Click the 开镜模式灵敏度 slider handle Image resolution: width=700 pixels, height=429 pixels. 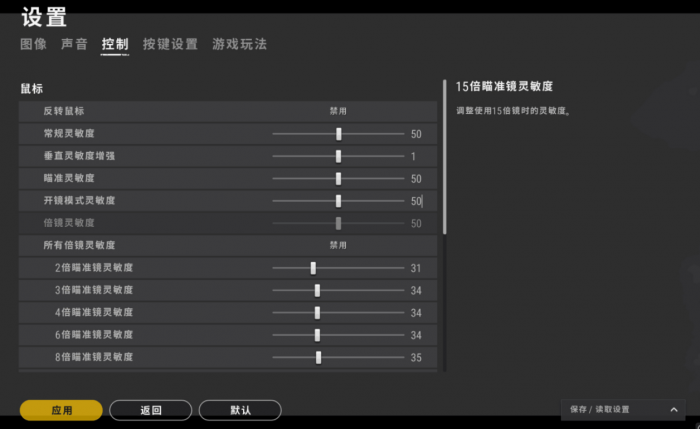[338, 201]
